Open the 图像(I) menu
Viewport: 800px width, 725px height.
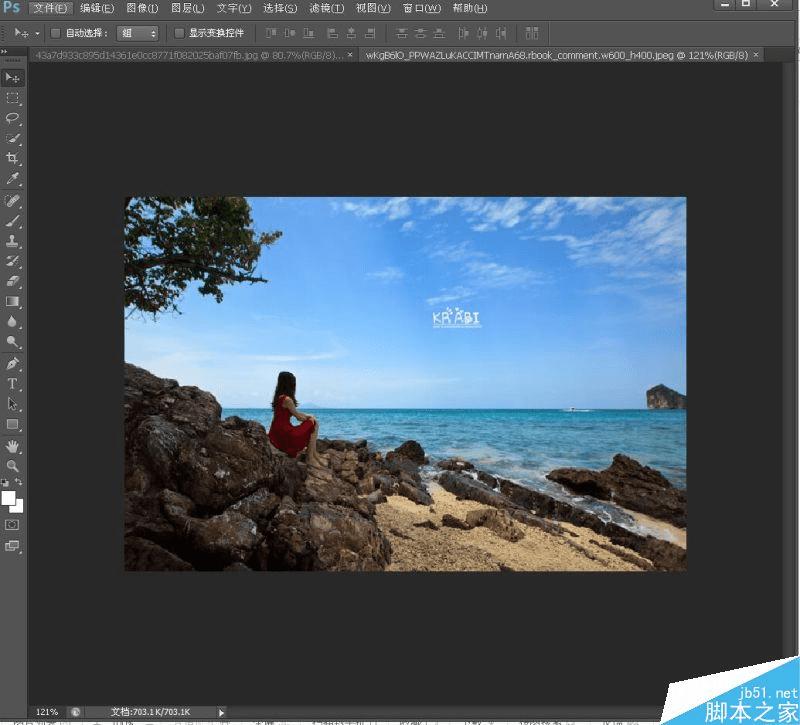142,8
